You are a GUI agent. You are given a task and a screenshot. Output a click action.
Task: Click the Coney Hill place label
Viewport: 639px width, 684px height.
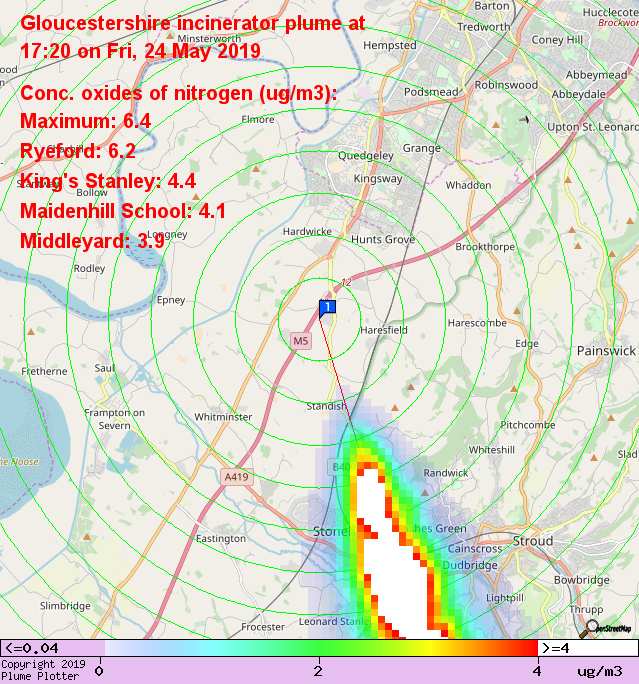pyautogui.click(x=557, y=40)
